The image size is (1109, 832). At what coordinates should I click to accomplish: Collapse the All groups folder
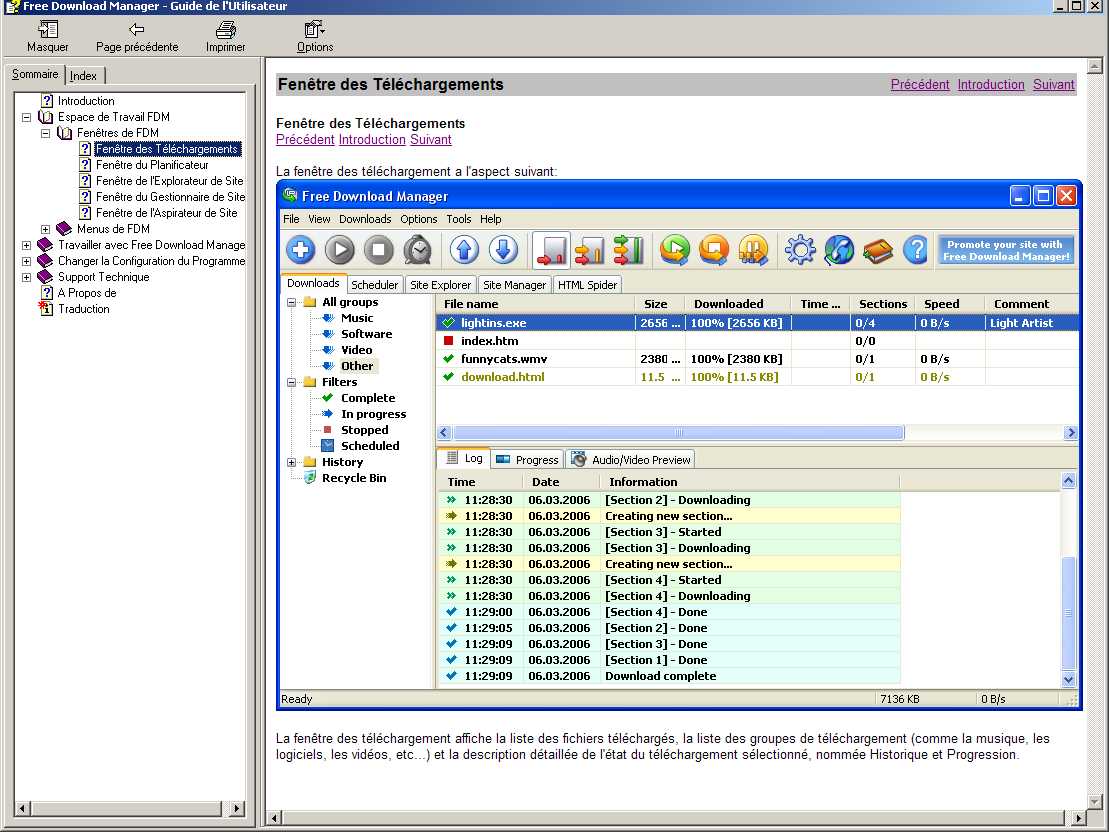[291, 302]
